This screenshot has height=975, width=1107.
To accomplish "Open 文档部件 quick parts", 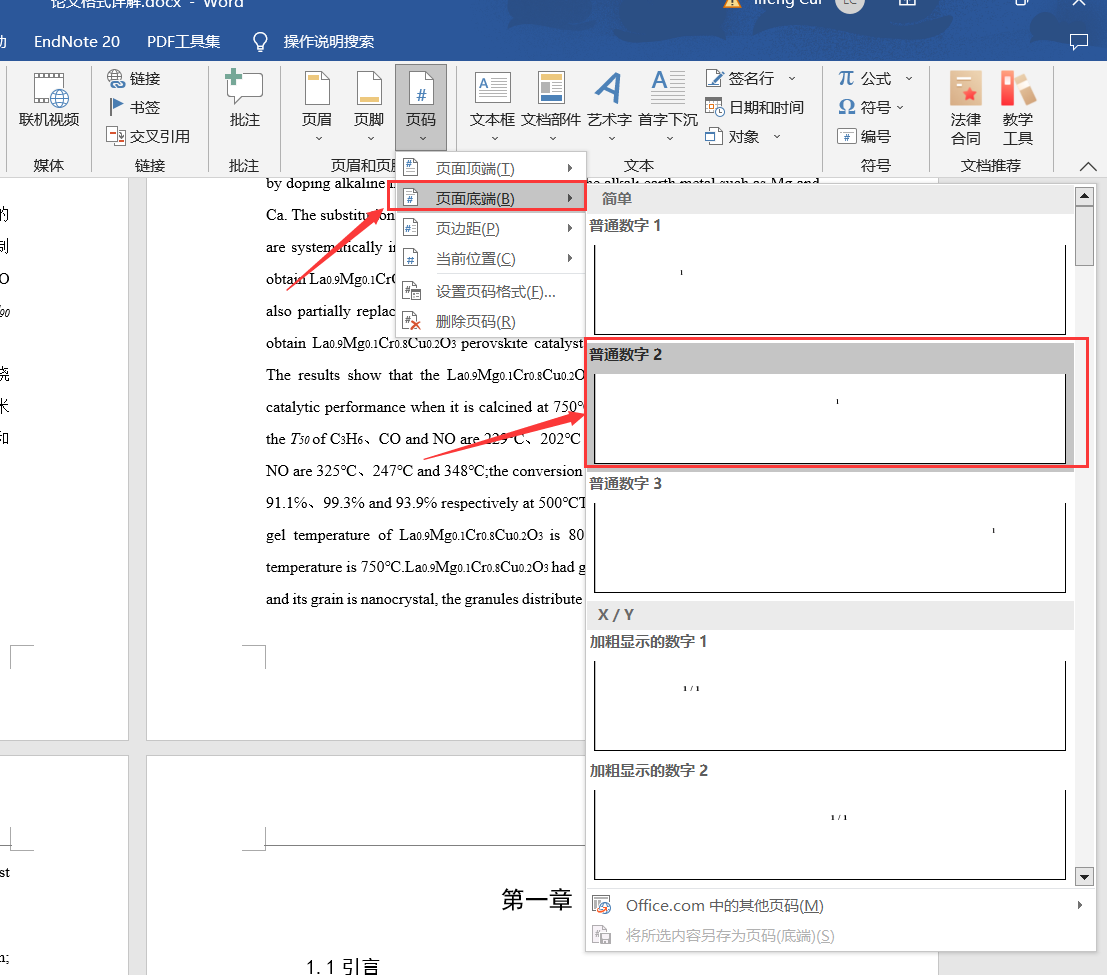I will click(551, 106).
